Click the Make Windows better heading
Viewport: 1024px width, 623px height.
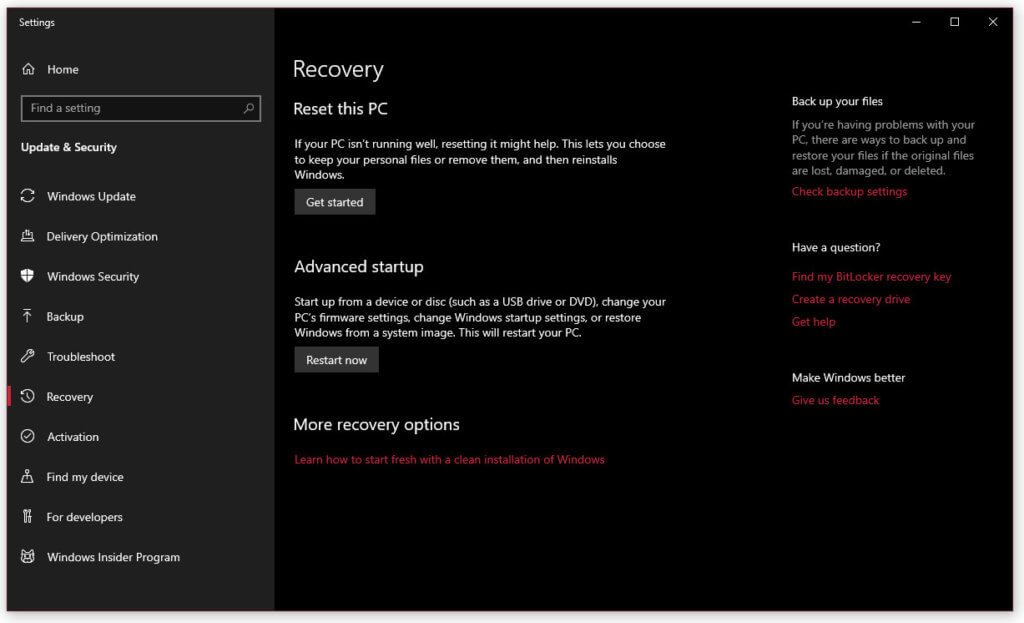(848, 377)
